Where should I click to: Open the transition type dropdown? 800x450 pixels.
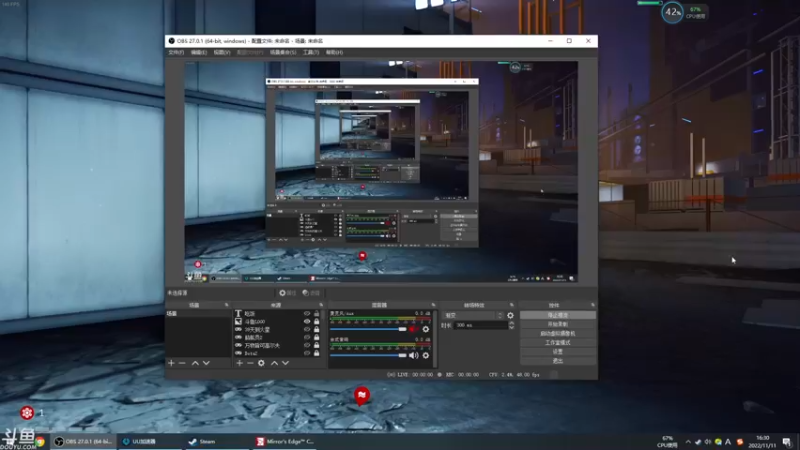tap(474, 315)
